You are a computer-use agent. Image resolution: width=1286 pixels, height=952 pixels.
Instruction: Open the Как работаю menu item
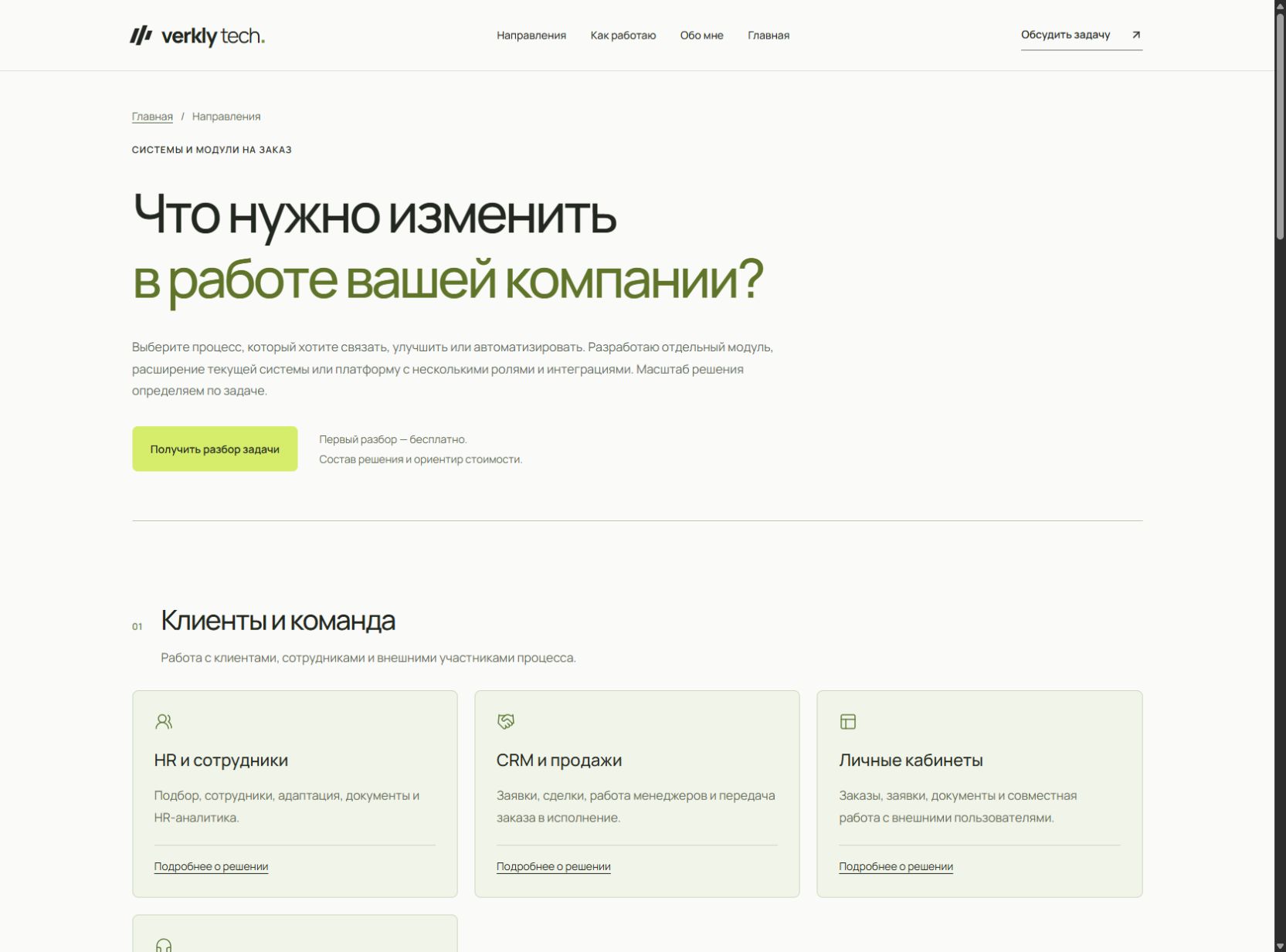[x=623, y=36]
